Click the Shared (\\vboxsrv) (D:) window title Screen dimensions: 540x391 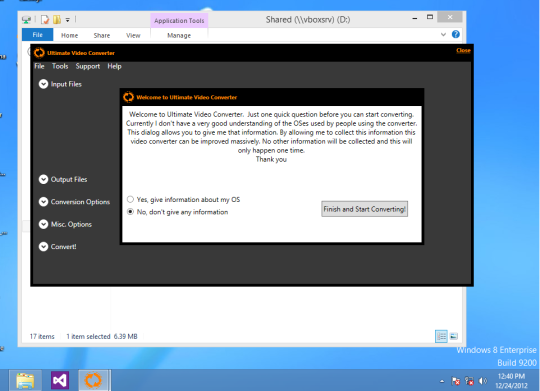[x=308, y=20]
